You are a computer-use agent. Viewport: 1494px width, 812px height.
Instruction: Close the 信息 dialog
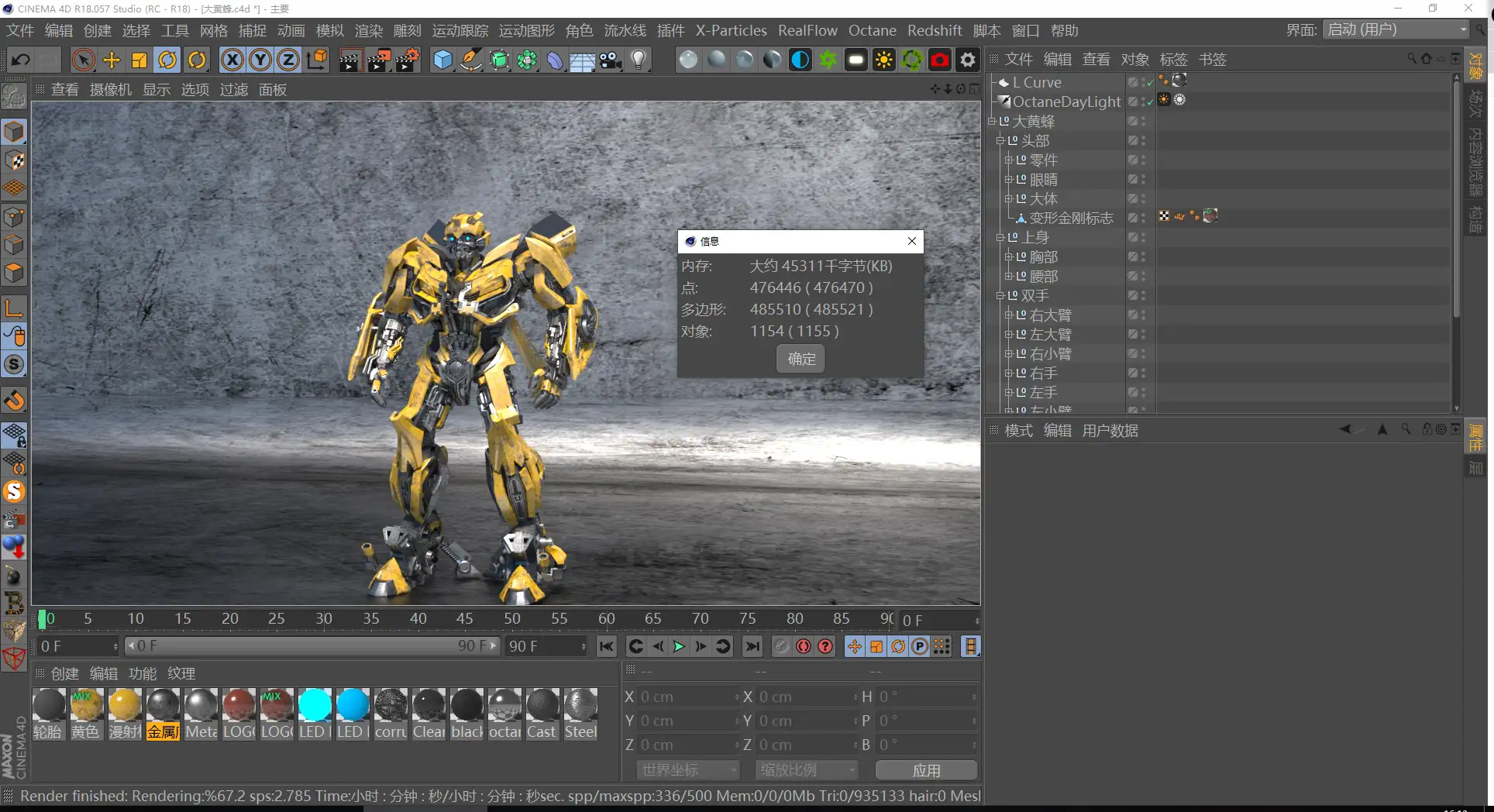point(912,241)
